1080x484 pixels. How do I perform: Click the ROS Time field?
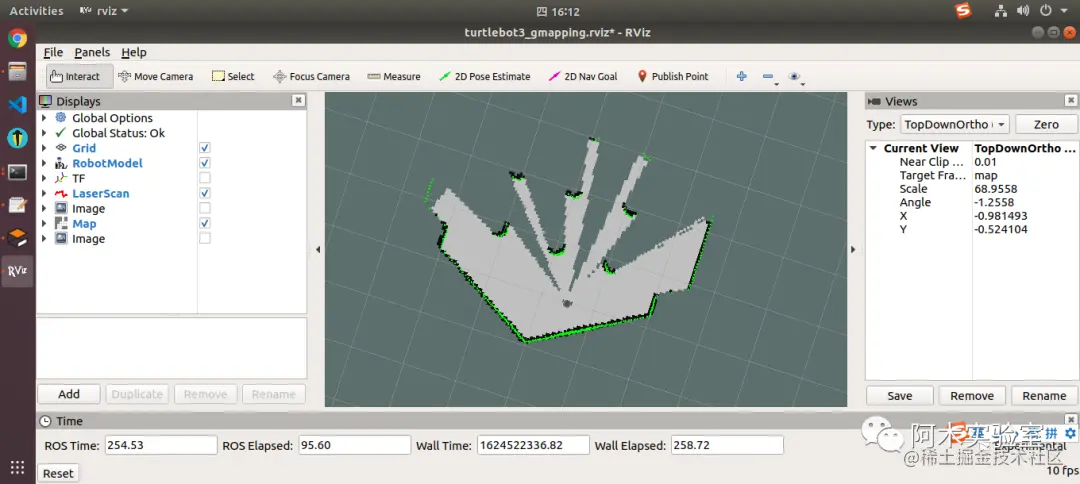point(160,445)
